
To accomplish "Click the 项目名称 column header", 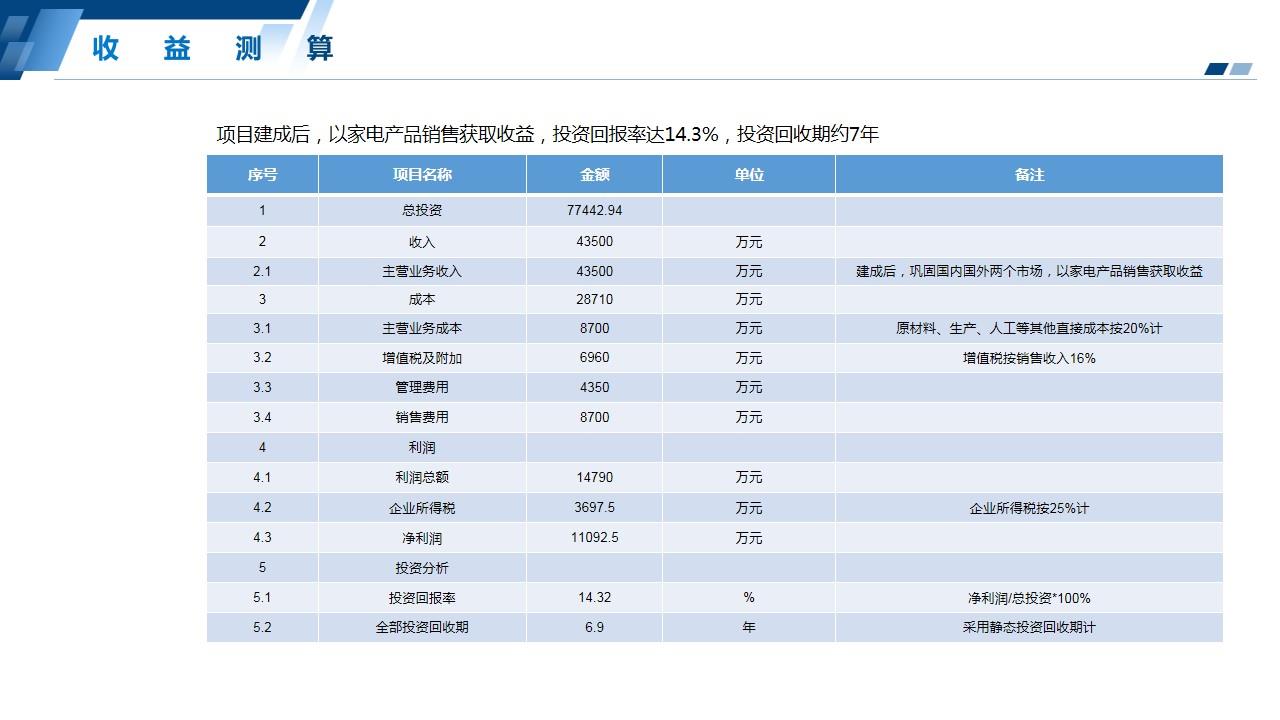I will 422,174.
